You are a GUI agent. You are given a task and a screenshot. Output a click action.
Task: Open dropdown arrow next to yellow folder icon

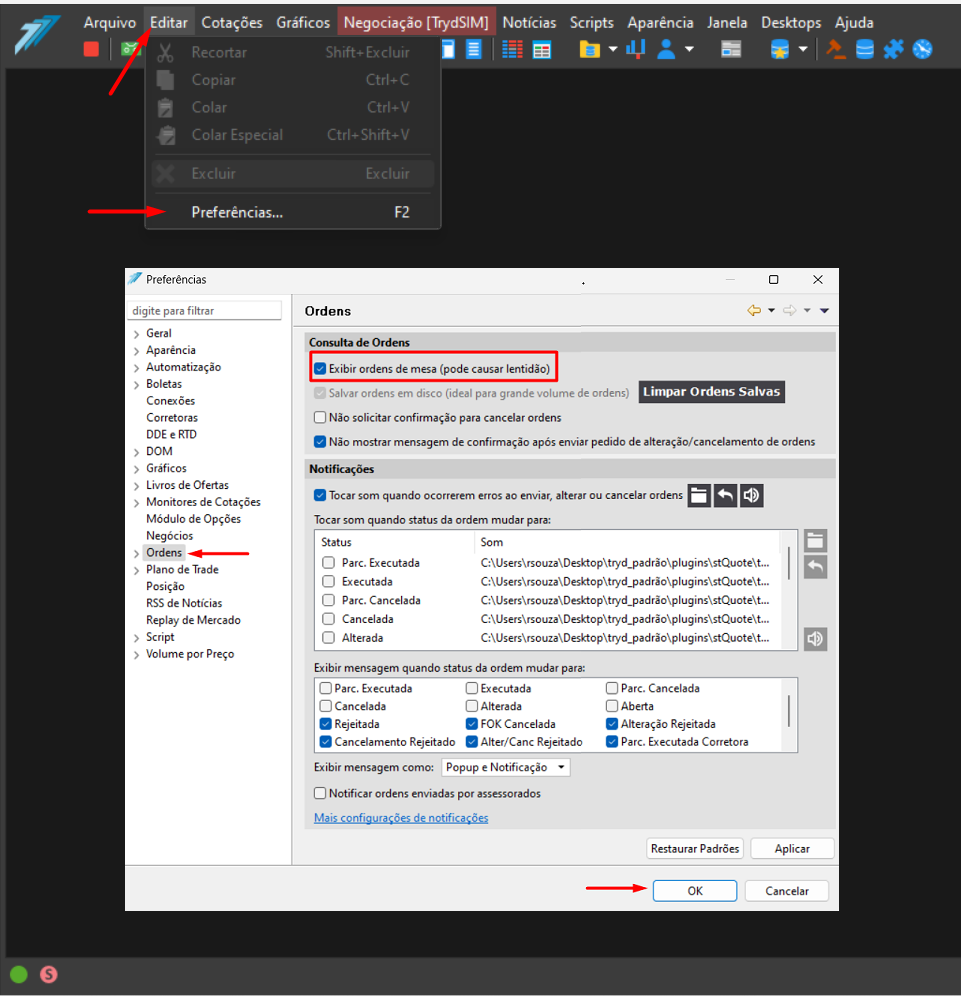[x=613, y=49]
